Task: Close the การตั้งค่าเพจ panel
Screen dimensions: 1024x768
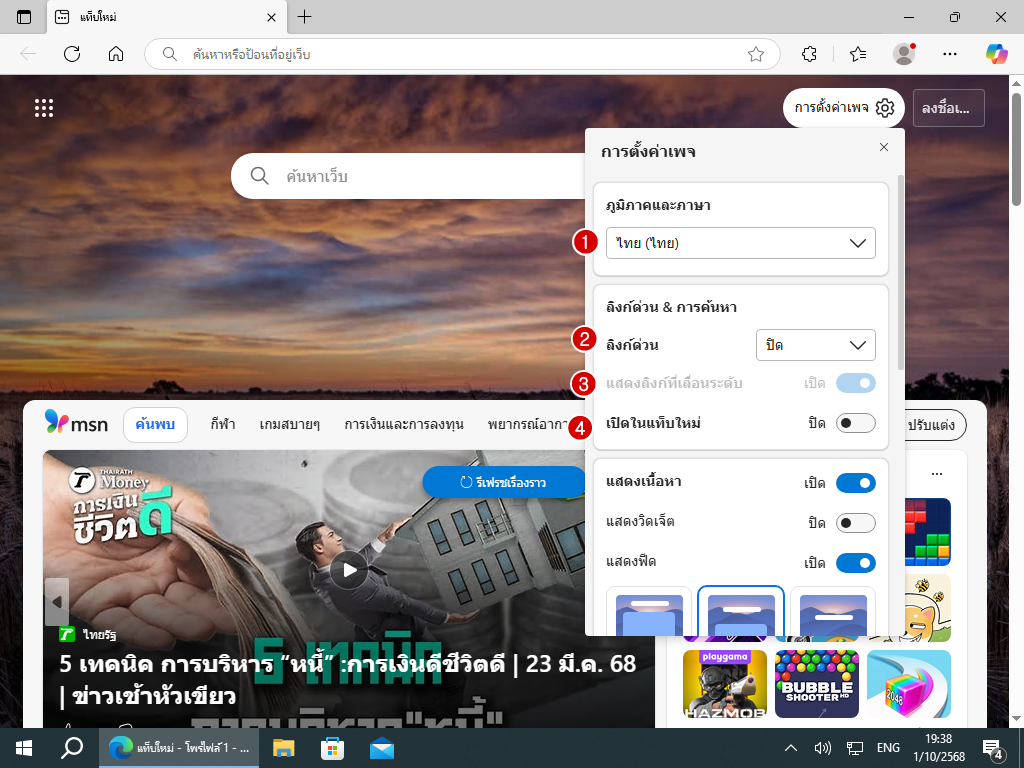Action: click(883, 147)
